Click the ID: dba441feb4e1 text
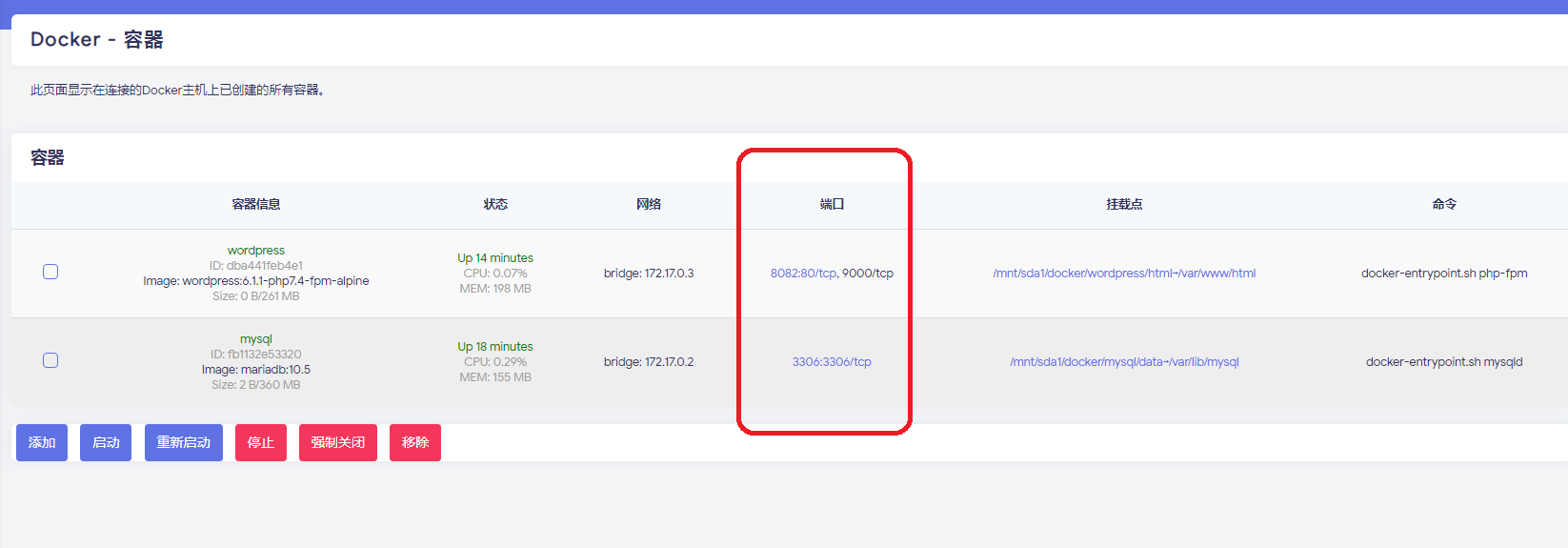 pos(256,266)
